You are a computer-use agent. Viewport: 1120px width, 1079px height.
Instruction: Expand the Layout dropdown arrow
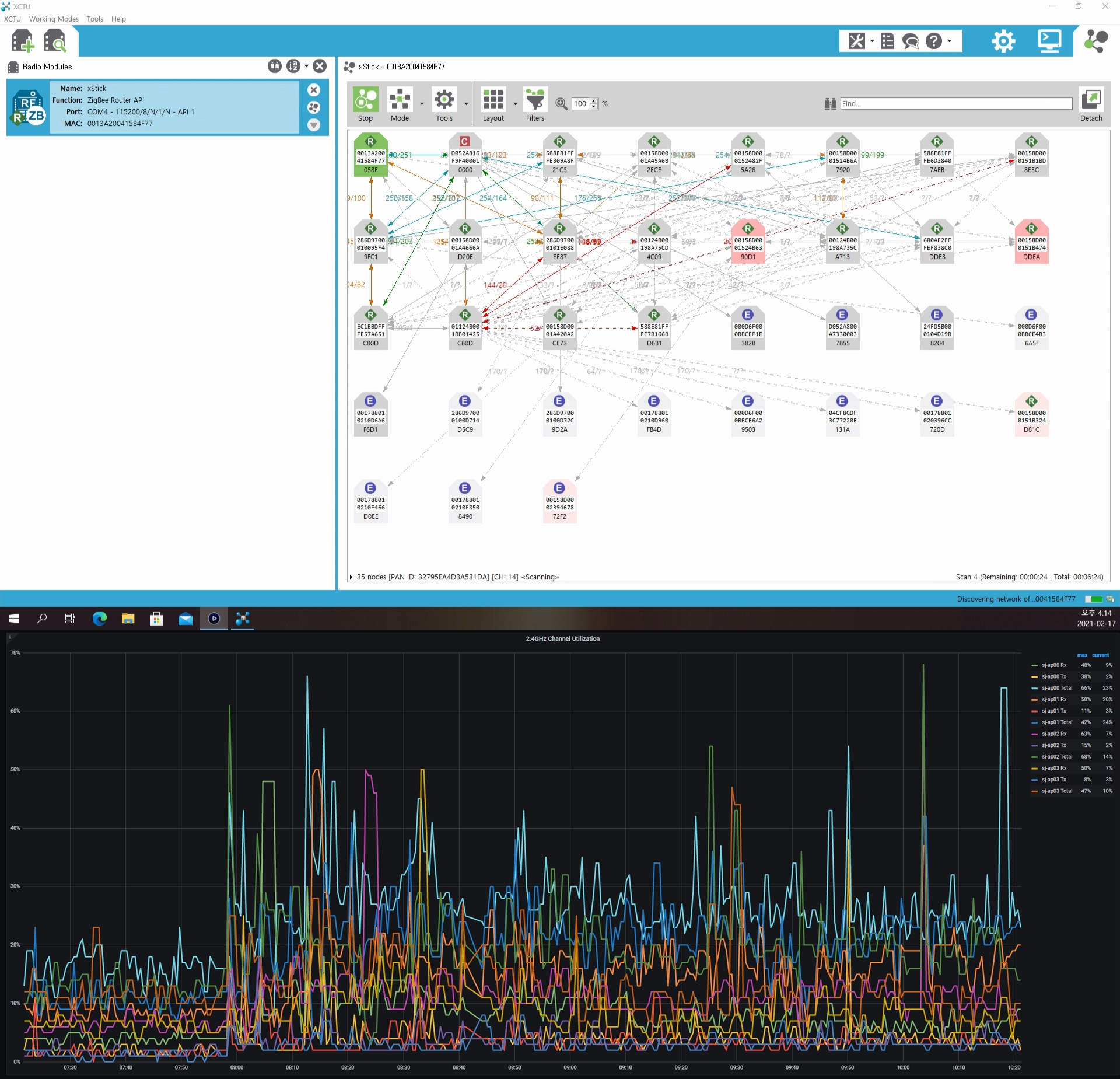pos(515,104)
